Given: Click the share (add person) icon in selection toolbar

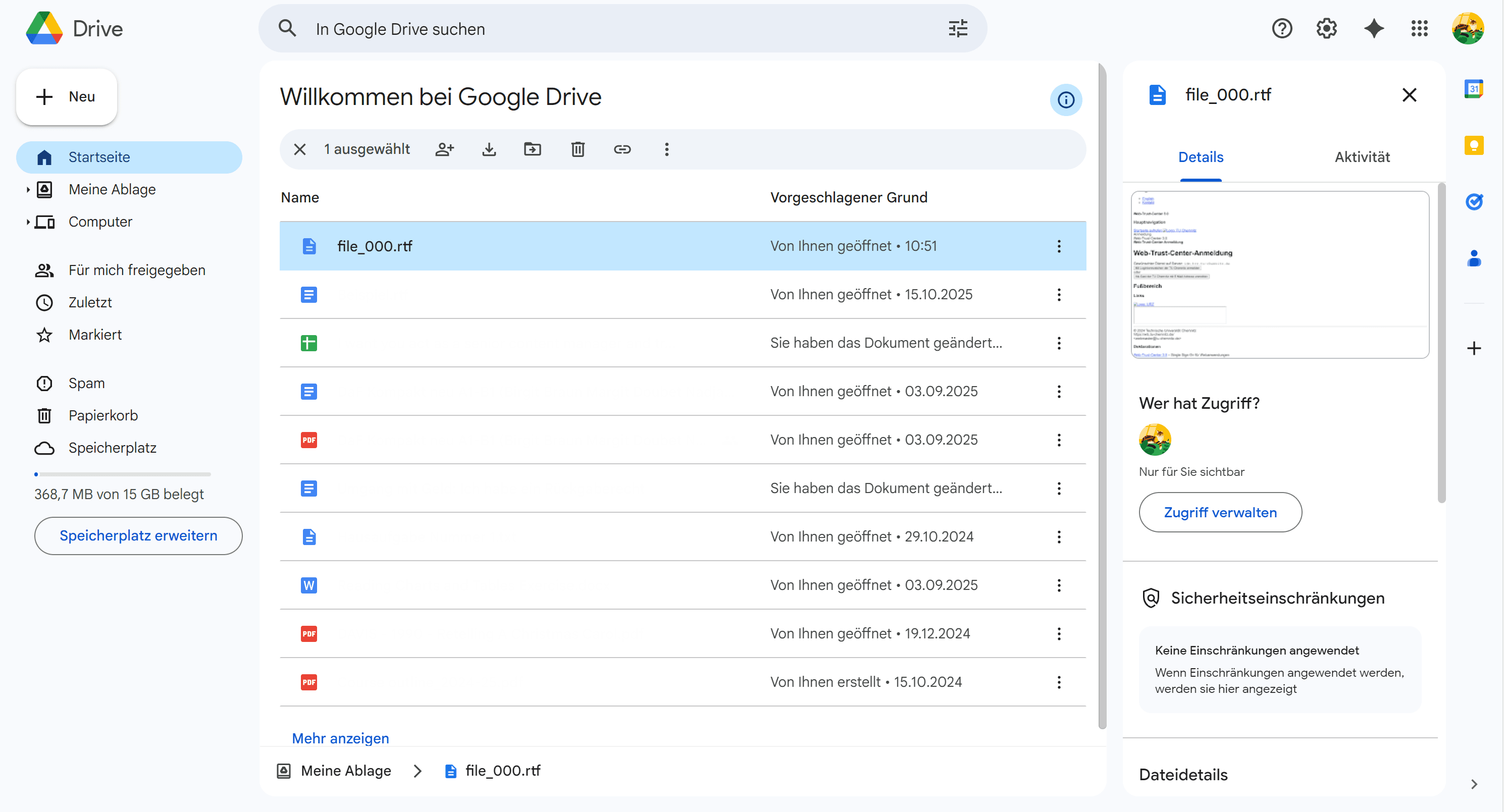Looking at the screenshot, I should 444,149.
